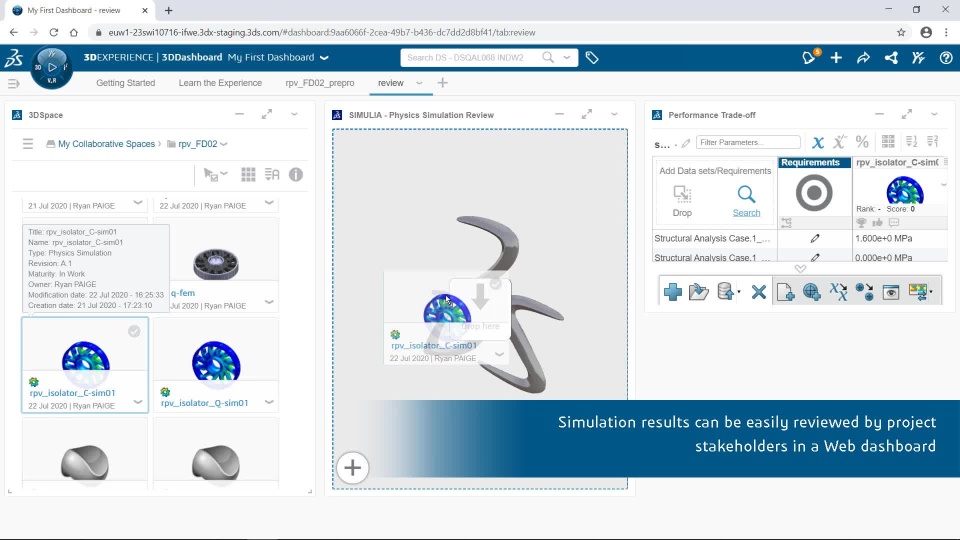The height and width of the screenshot is (540, 960).
Task: Click the database save icon in Trade-off toolbar
Action: (726, 292)
